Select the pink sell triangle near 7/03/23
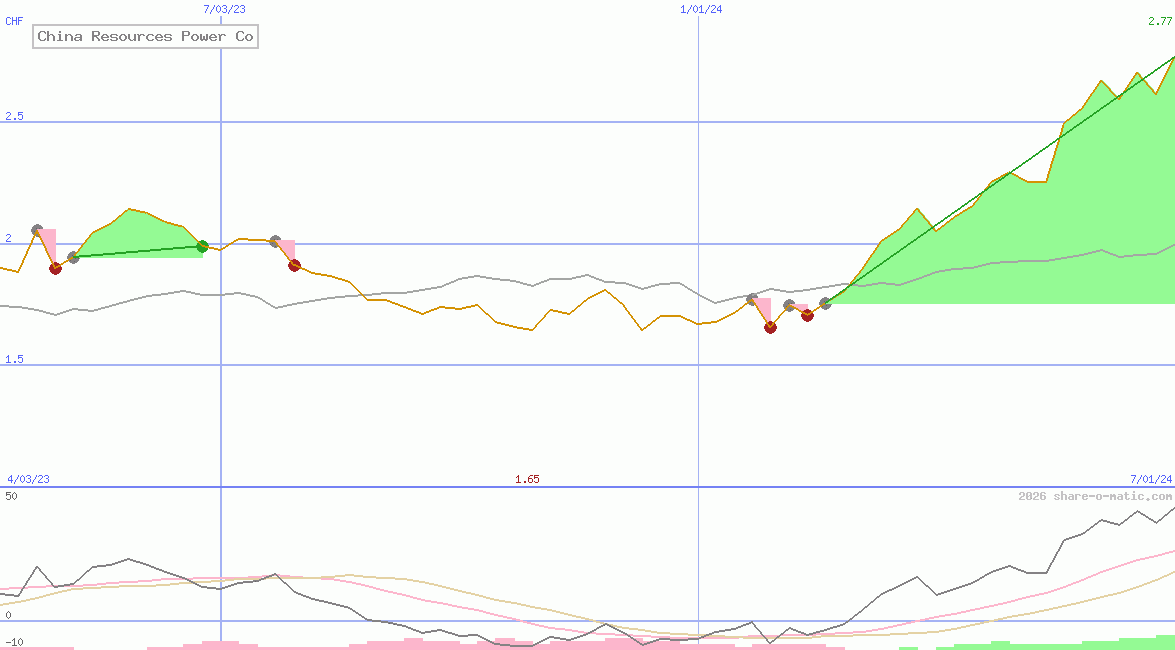1175x650 pixels. coord(286,247)
